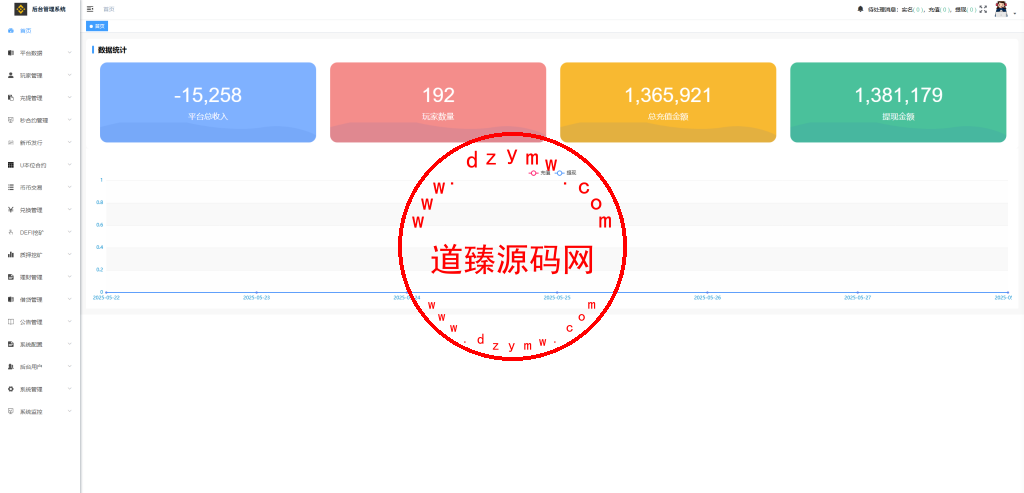
Task: Click the 秒合约管理 sidebar icon
Action: [10, 120]
